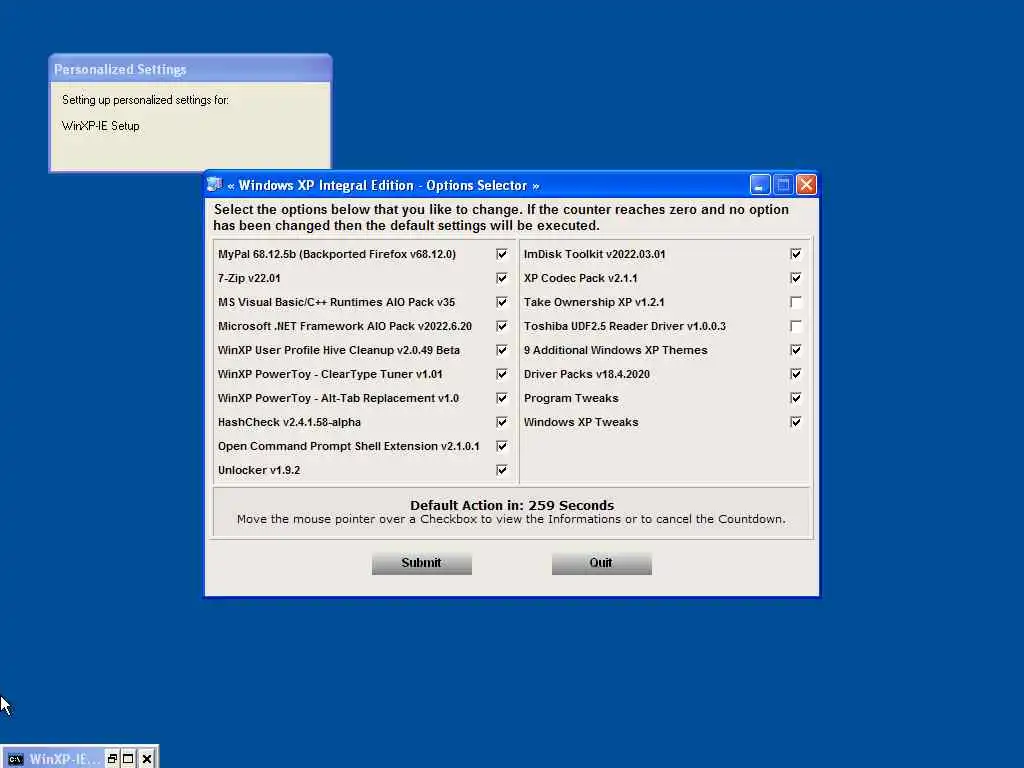Maximize the Options Selector window
1024x768 pixels.
click(783, 185)
